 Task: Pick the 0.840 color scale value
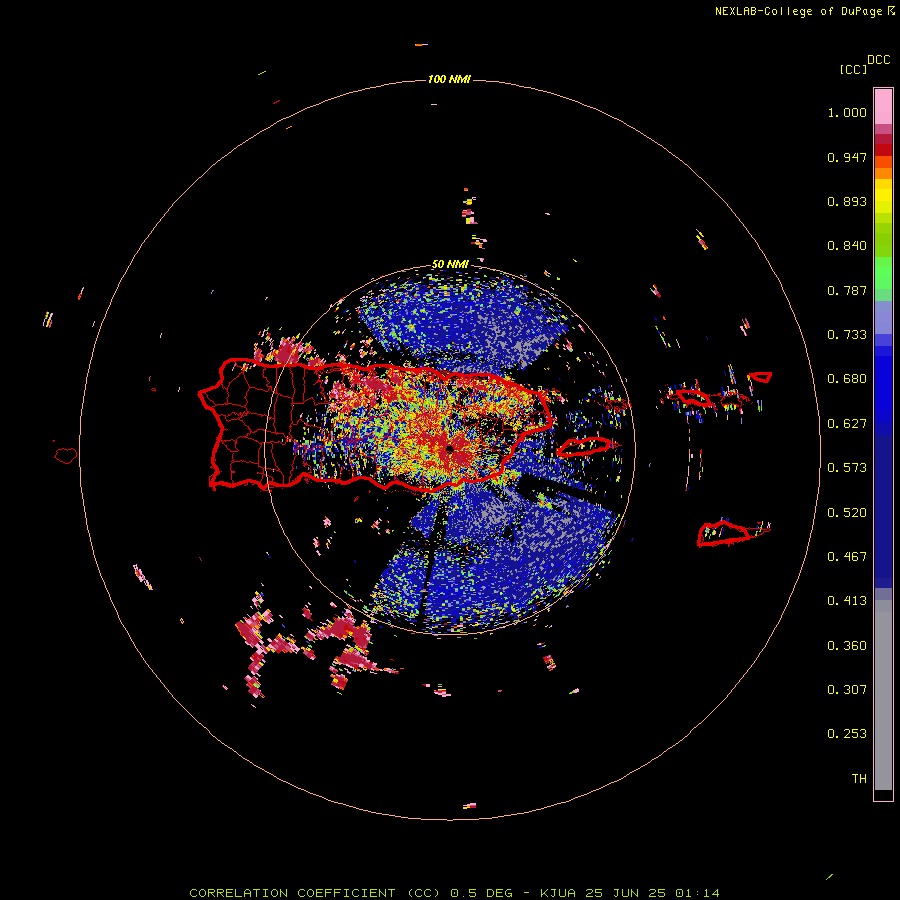(847, 246)
